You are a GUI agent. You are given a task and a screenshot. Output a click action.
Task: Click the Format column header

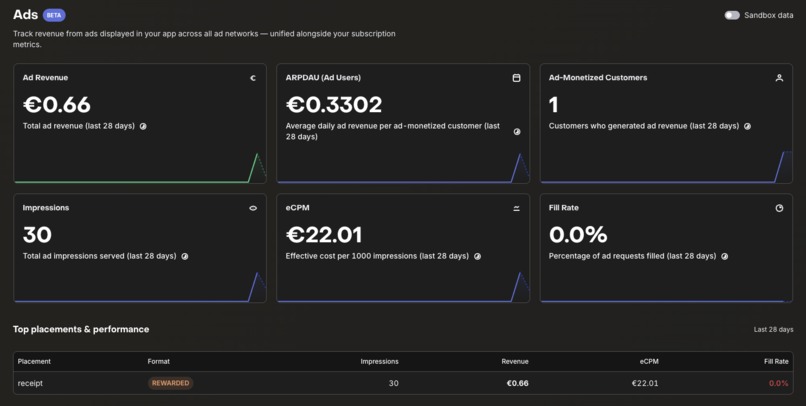pos(158,361)
